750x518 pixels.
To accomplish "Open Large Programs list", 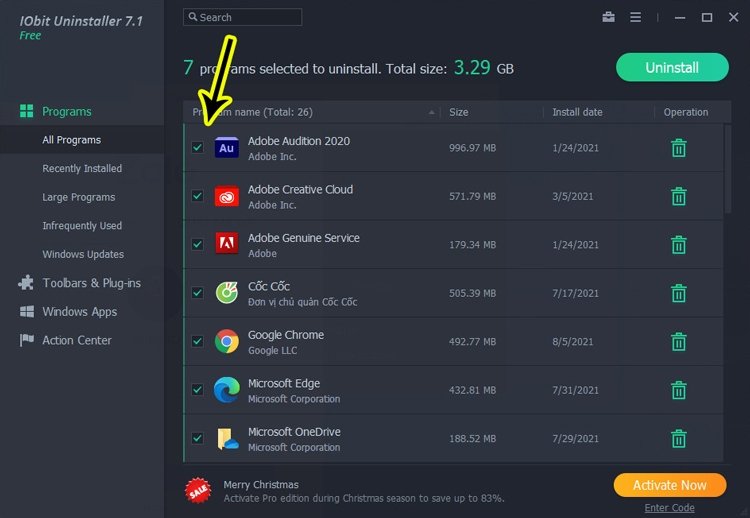I will click(x=78, y=197).
